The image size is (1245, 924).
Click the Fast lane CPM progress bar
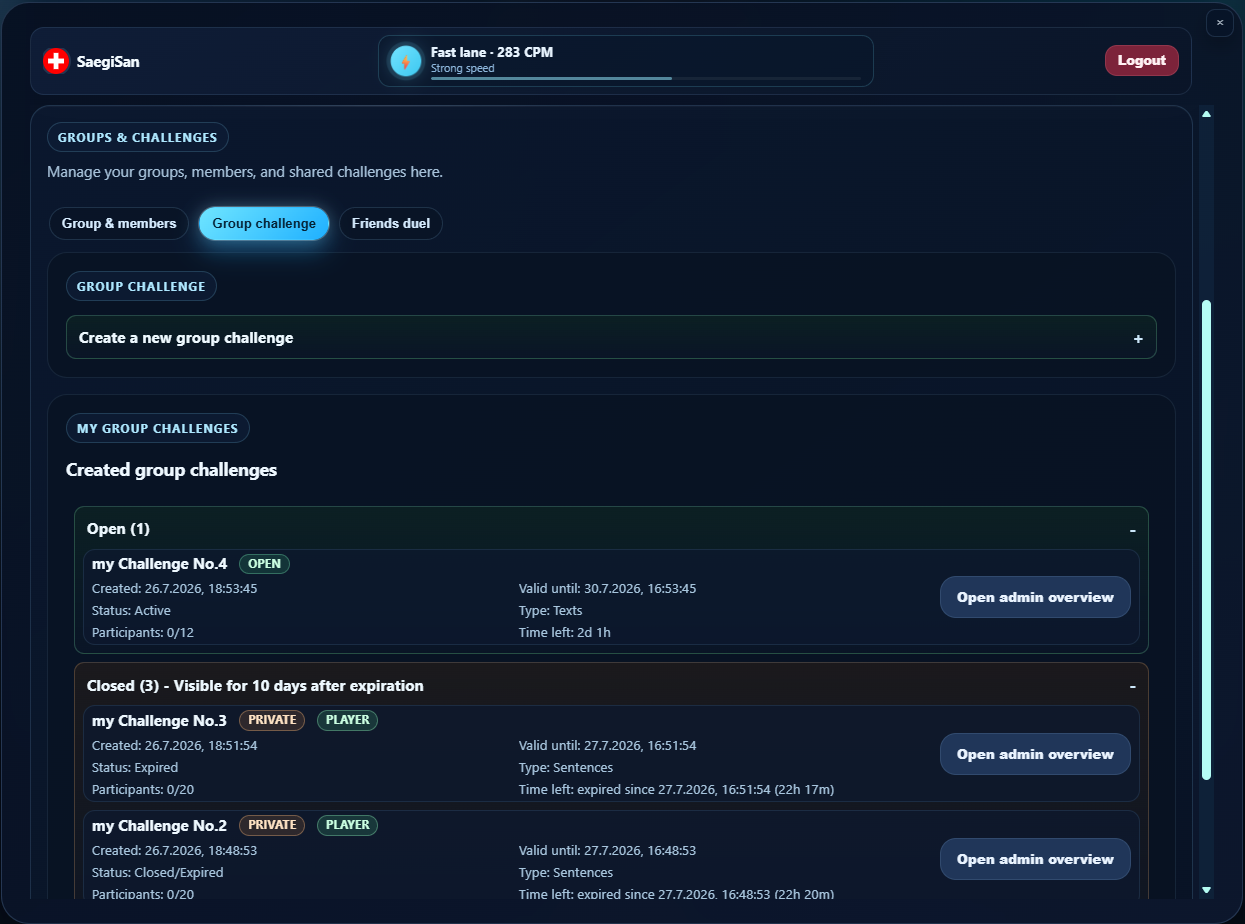coord(646,78)
